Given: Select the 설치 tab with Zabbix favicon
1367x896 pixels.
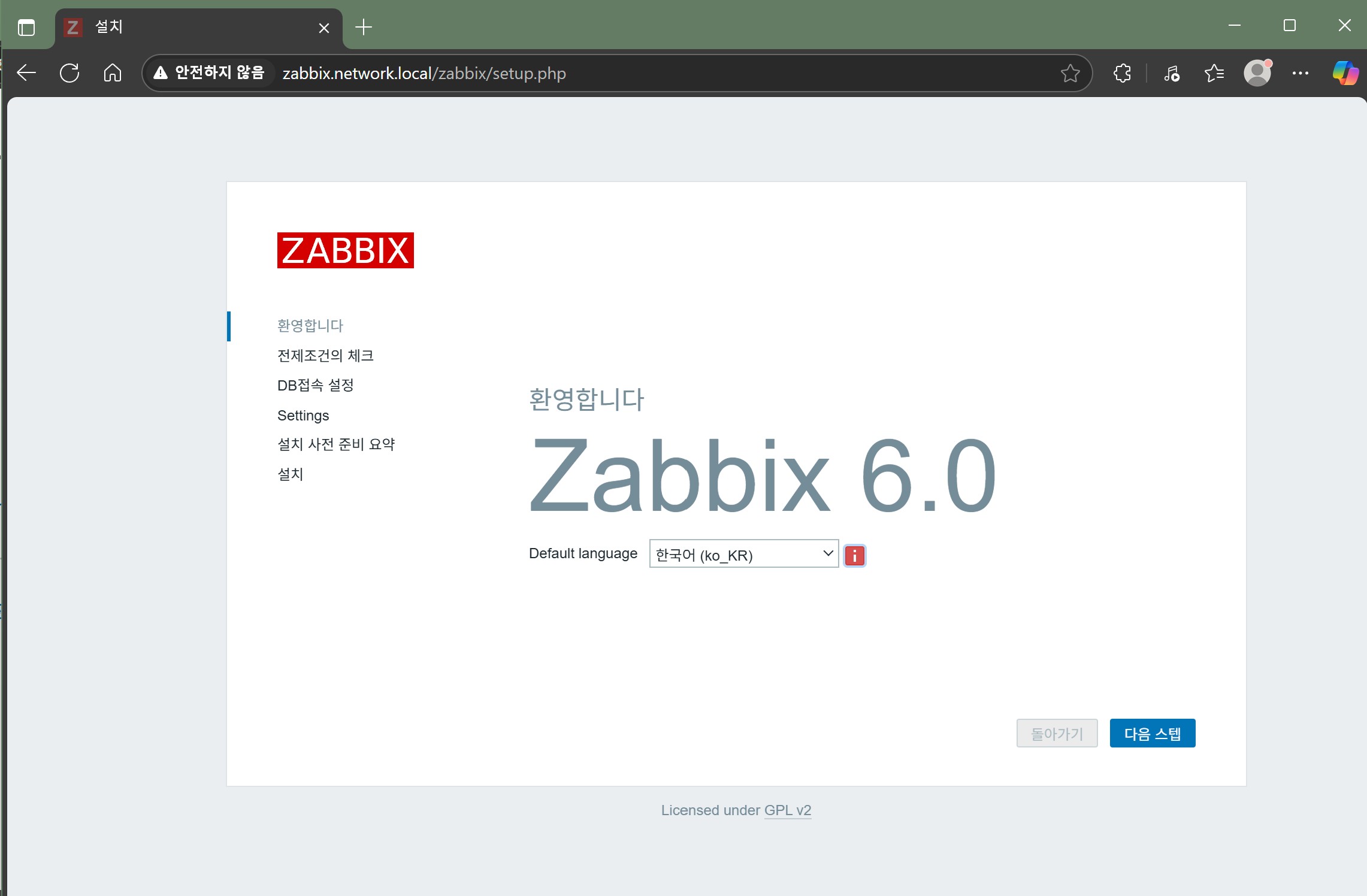Looking at the screenshot, I should pyautogui.click(x=199, y=28).
